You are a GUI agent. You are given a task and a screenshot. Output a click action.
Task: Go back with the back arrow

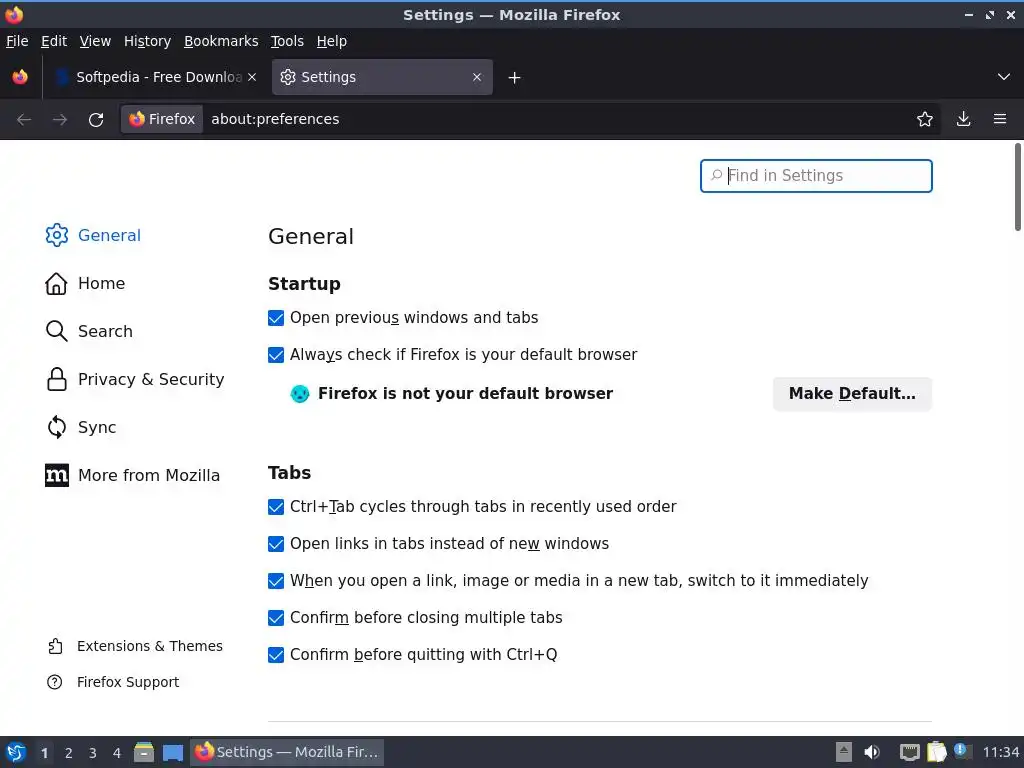click(x=24, y=119)
